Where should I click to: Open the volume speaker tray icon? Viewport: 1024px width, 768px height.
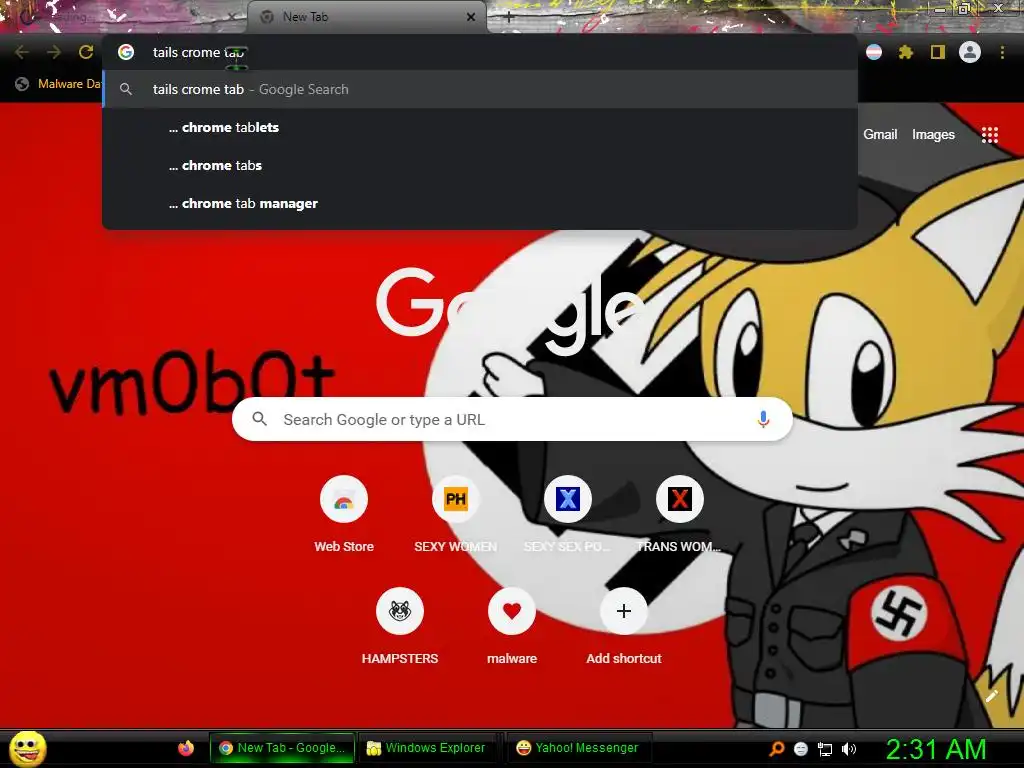849,749
